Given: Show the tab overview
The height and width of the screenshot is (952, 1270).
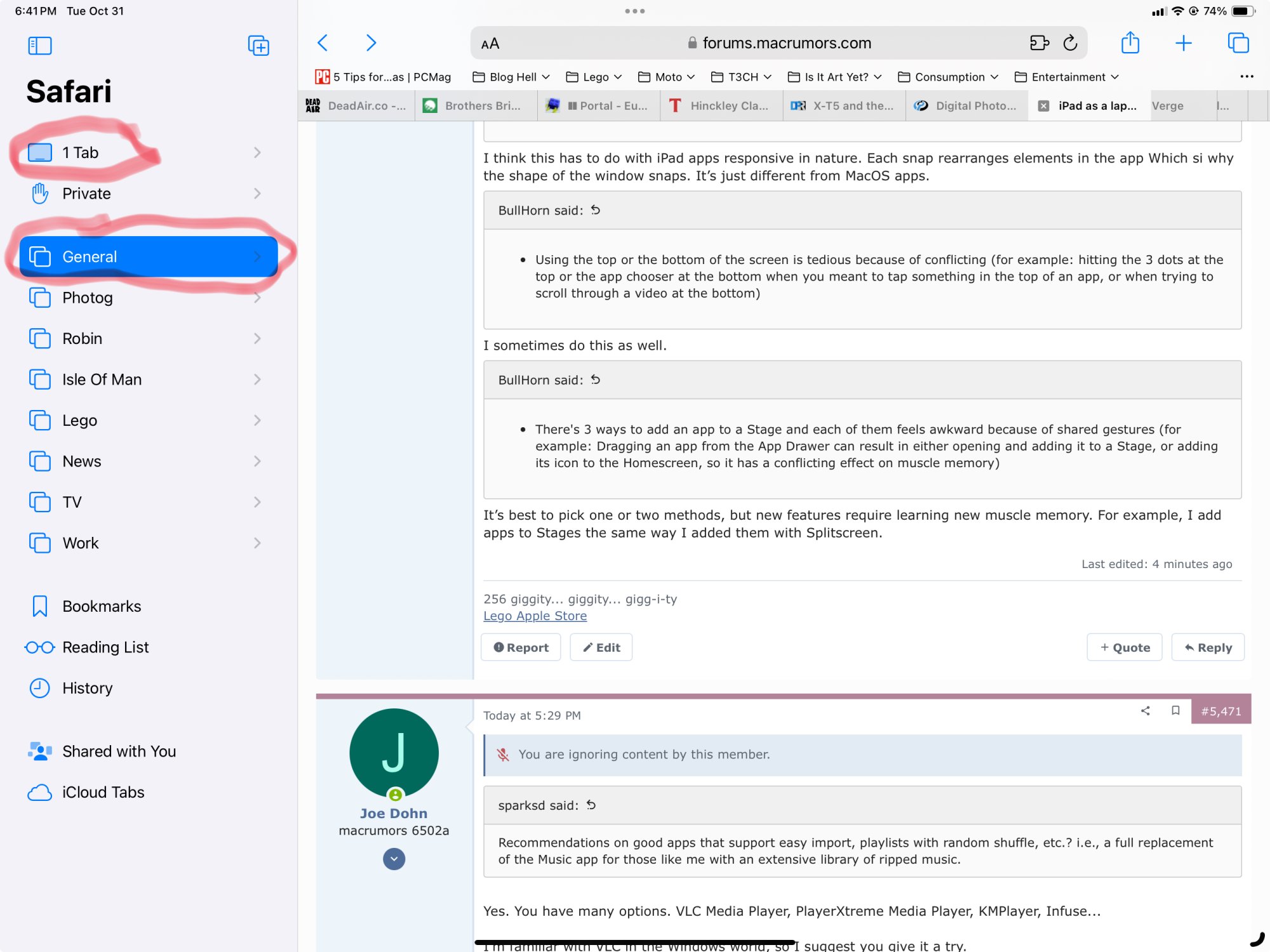Looking at the screenshot, I should coord(1238,43).
